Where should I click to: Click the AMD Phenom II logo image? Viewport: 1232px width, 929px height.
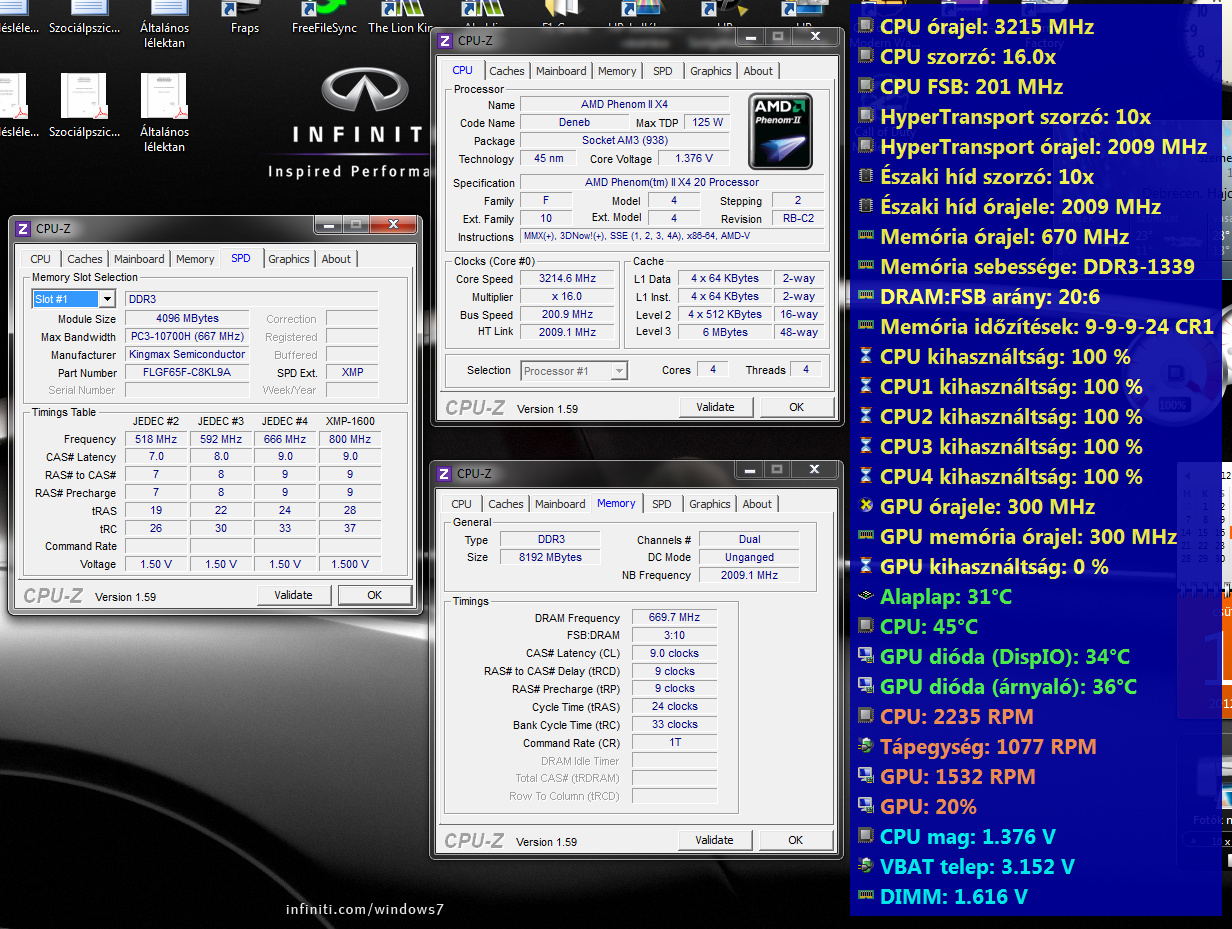click(x=781, y=132)
